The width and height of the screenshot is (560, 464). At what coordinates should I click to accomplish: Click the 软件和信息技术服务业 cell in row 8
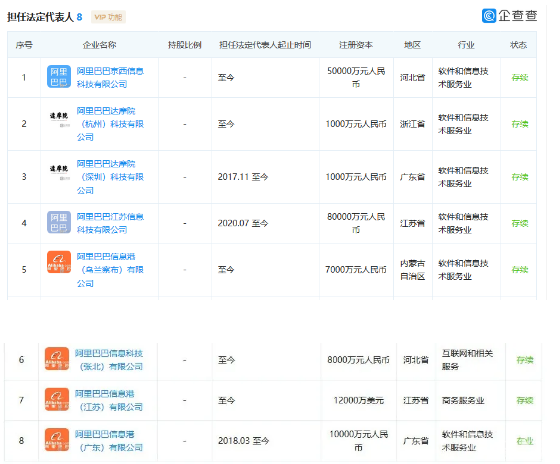tap(467, 441)
